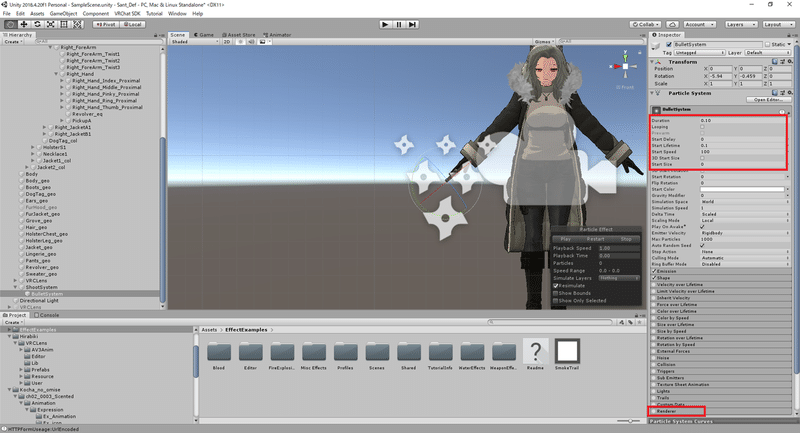Switch to the Console tab

(46, 315)
